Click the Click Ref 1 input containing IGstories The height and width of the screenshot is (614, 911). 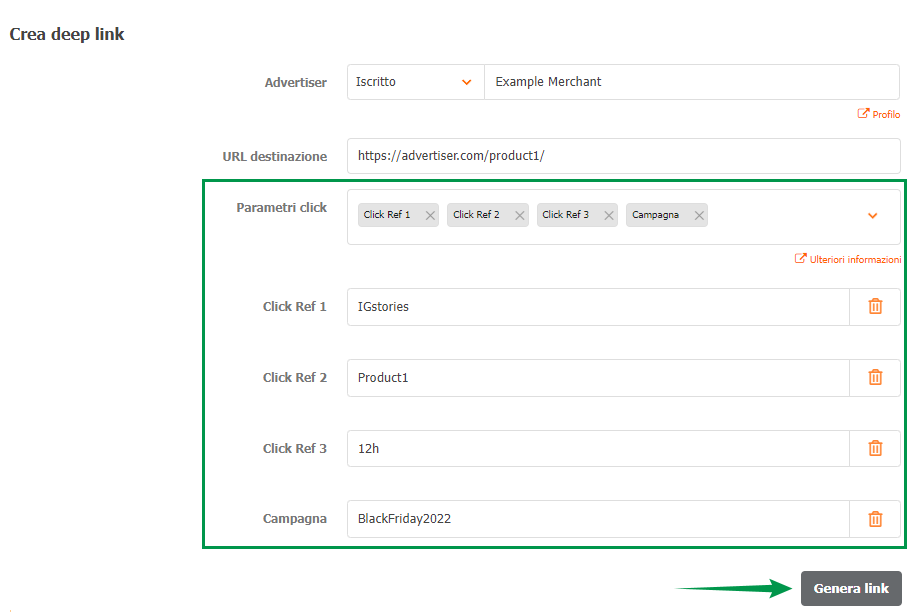click(x=598, y=307)
